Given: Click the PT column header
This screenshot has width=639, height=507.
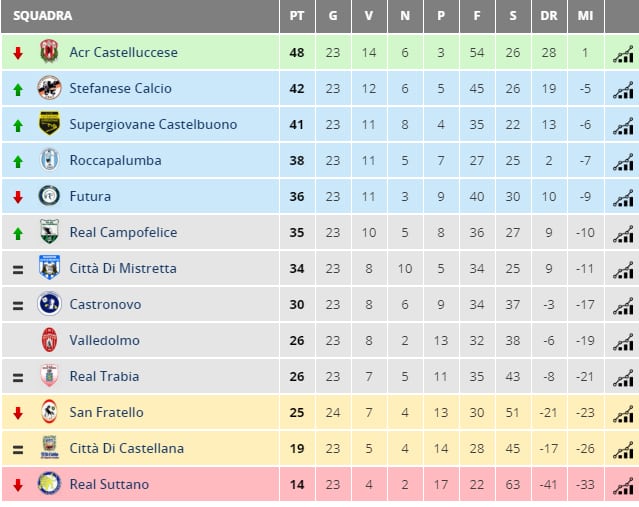Looking at the screenshot, I should click(297, 16).
